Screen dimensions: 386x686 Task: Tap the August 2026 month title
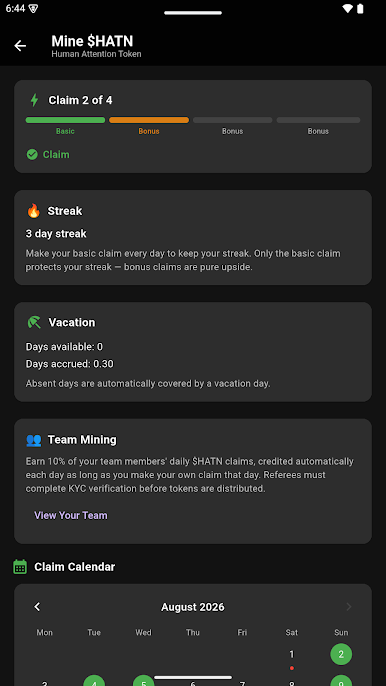(193, 607)
